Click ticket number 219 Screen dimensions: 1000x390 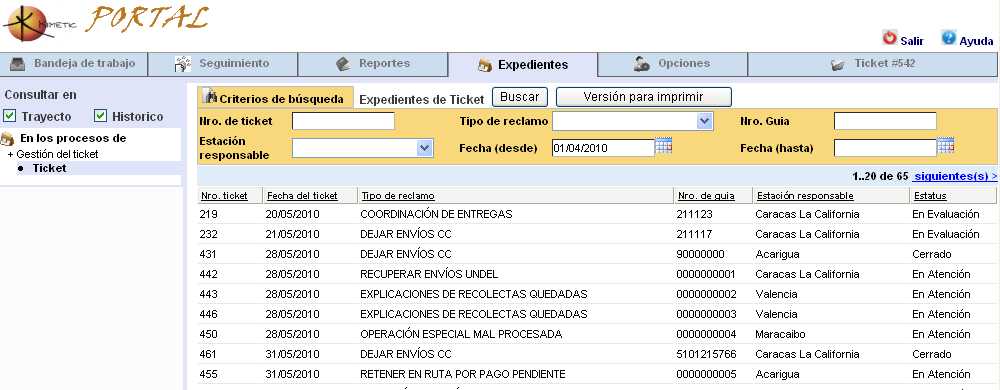click(x=208, y=214)
